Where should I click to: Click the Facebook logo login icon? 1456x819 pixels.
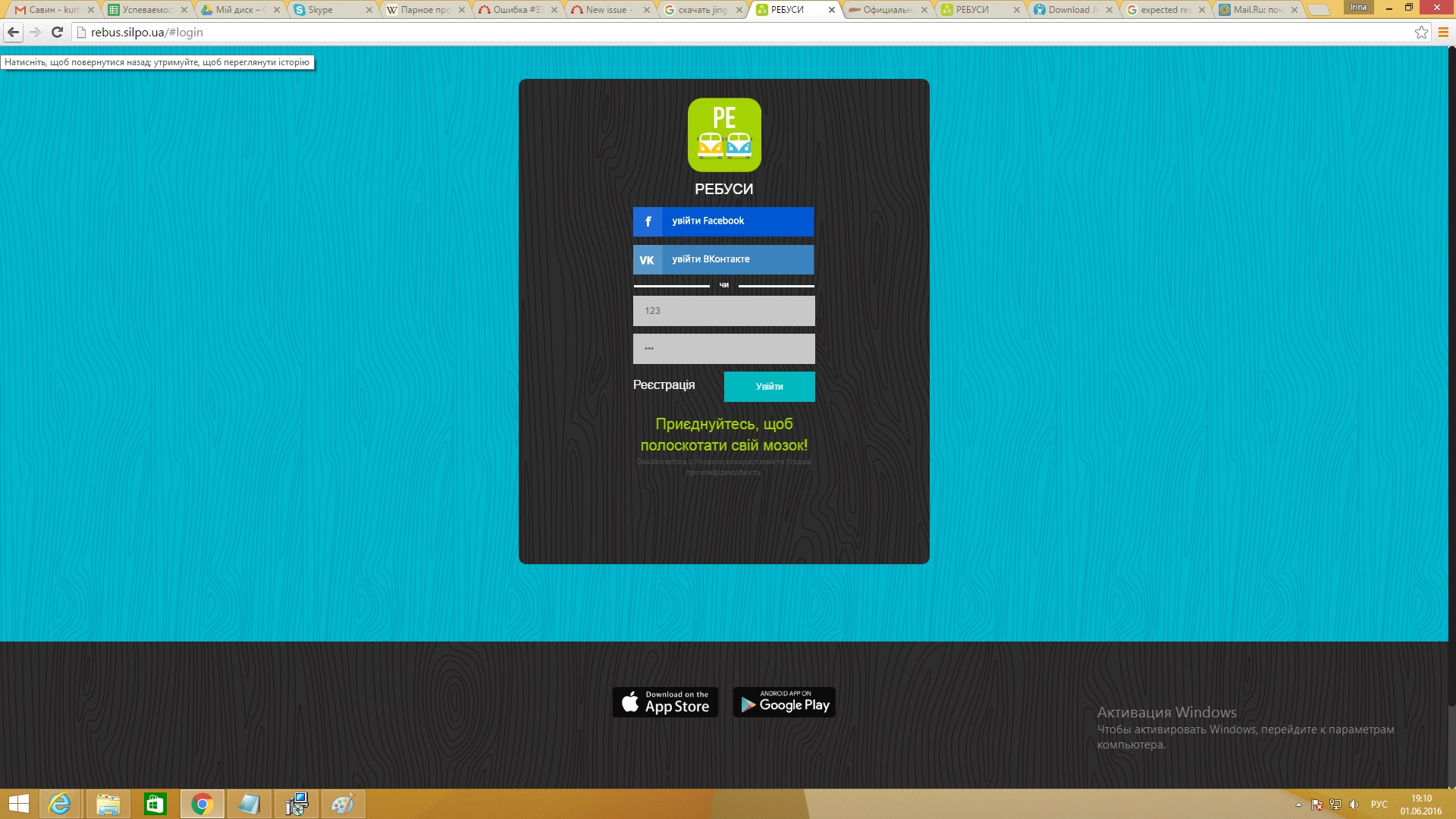[648, 221]
